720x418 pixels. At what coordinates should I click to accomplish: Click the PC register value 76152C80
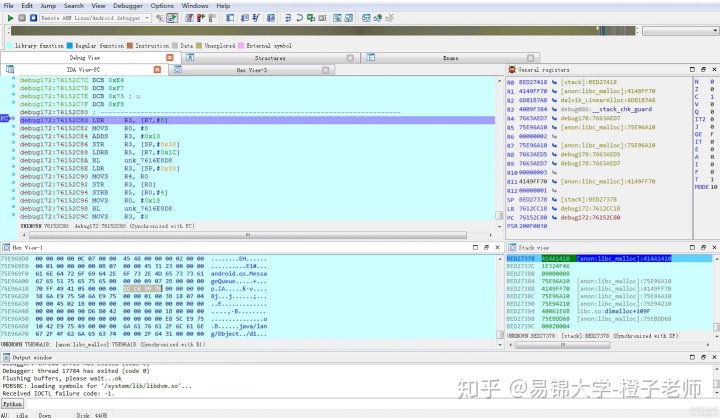[x=533, y=218]
